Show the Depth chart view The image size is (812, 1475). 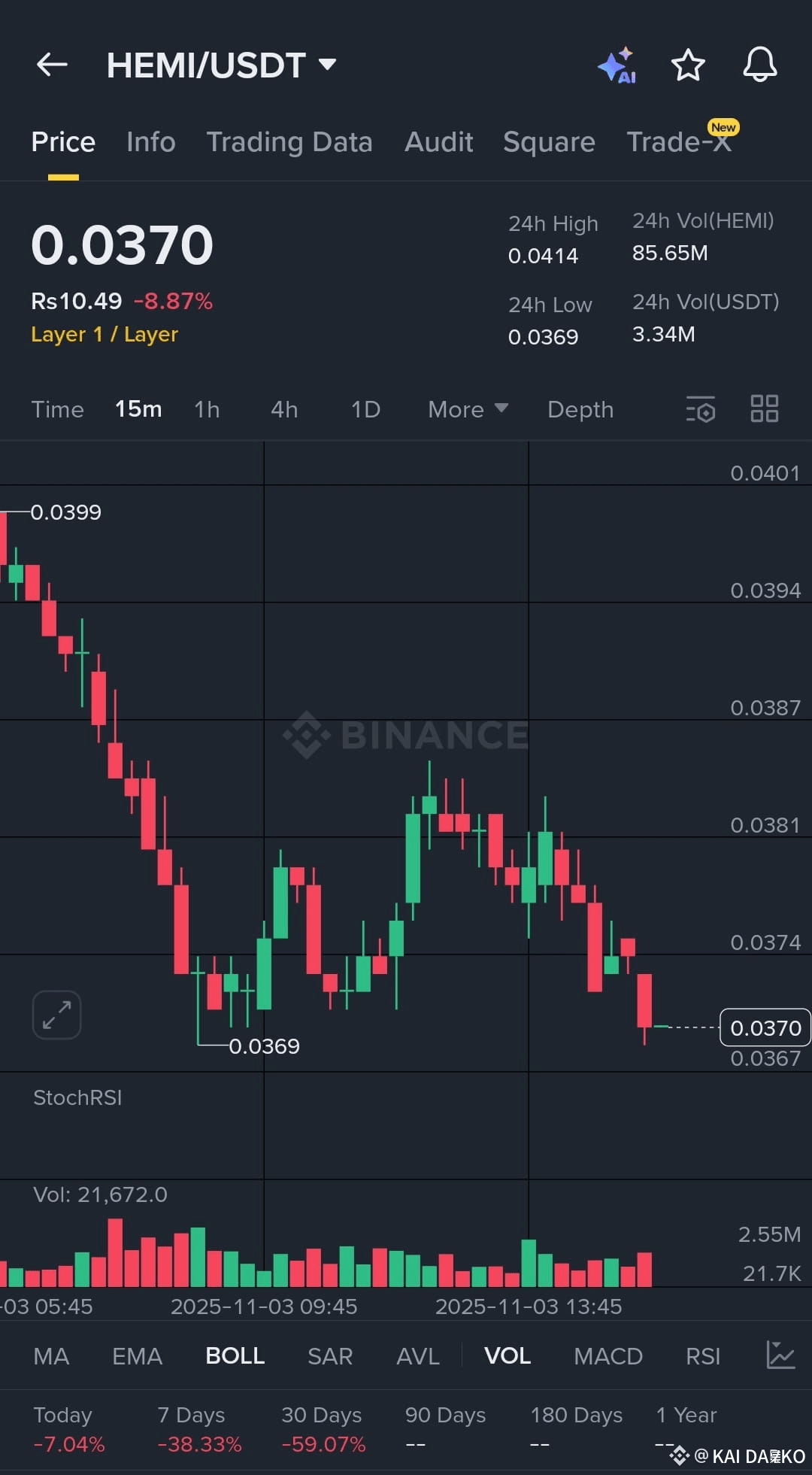point(580,409)
